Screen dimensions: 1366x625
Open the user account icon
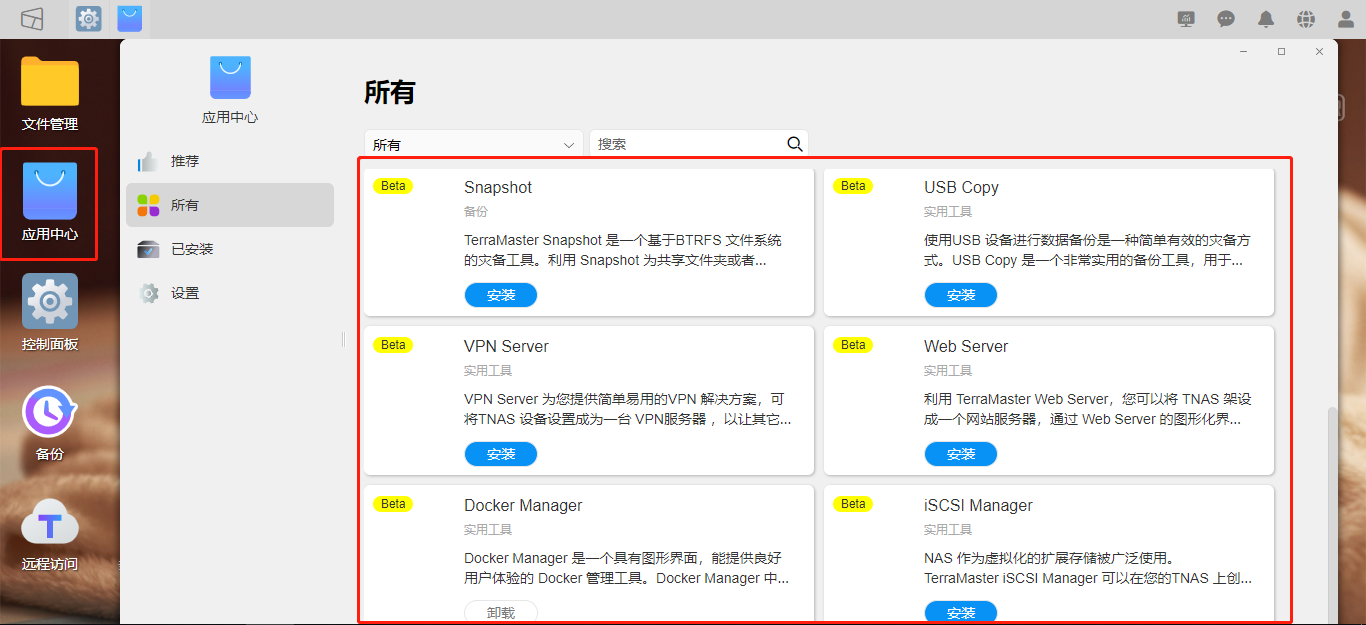1346,19
